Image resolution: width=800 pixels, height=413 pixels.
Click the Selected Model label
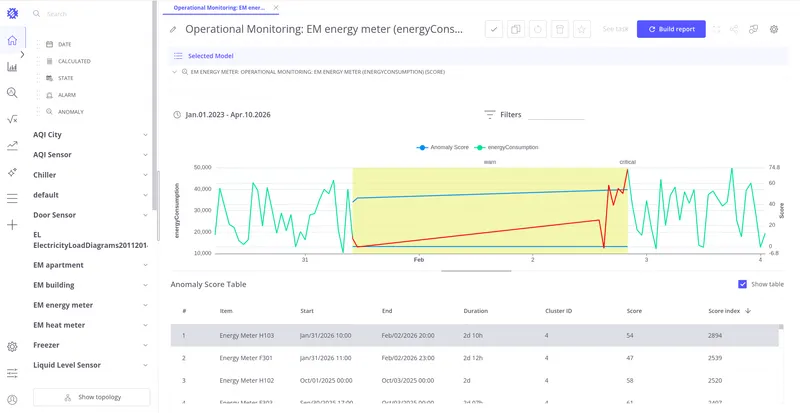pos(211,56)
